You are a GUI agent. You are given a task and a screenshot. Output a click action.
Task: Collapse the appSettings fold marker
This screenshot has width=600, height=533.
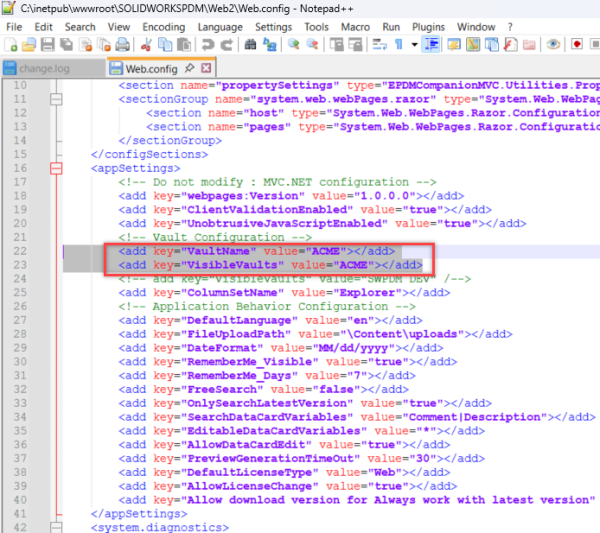click(x=56, y=169)
